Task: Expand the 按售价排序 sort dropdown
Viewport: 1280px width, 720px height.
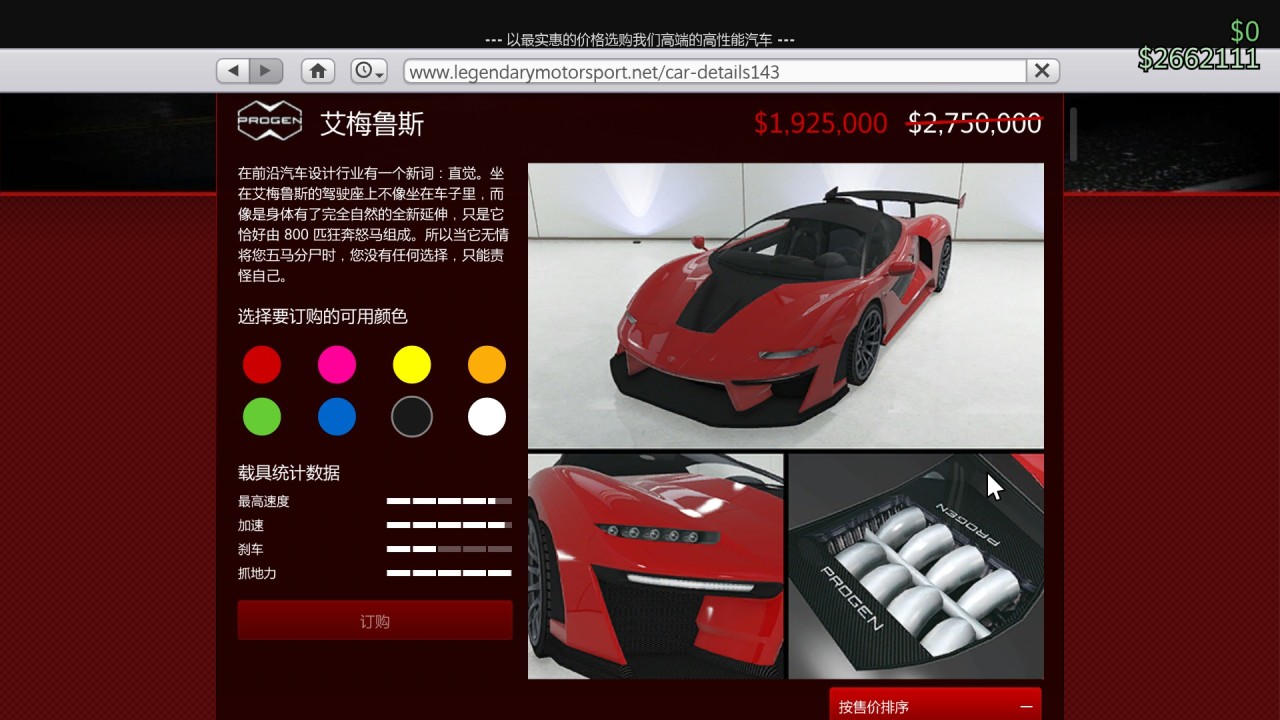Action: point(935,706)
